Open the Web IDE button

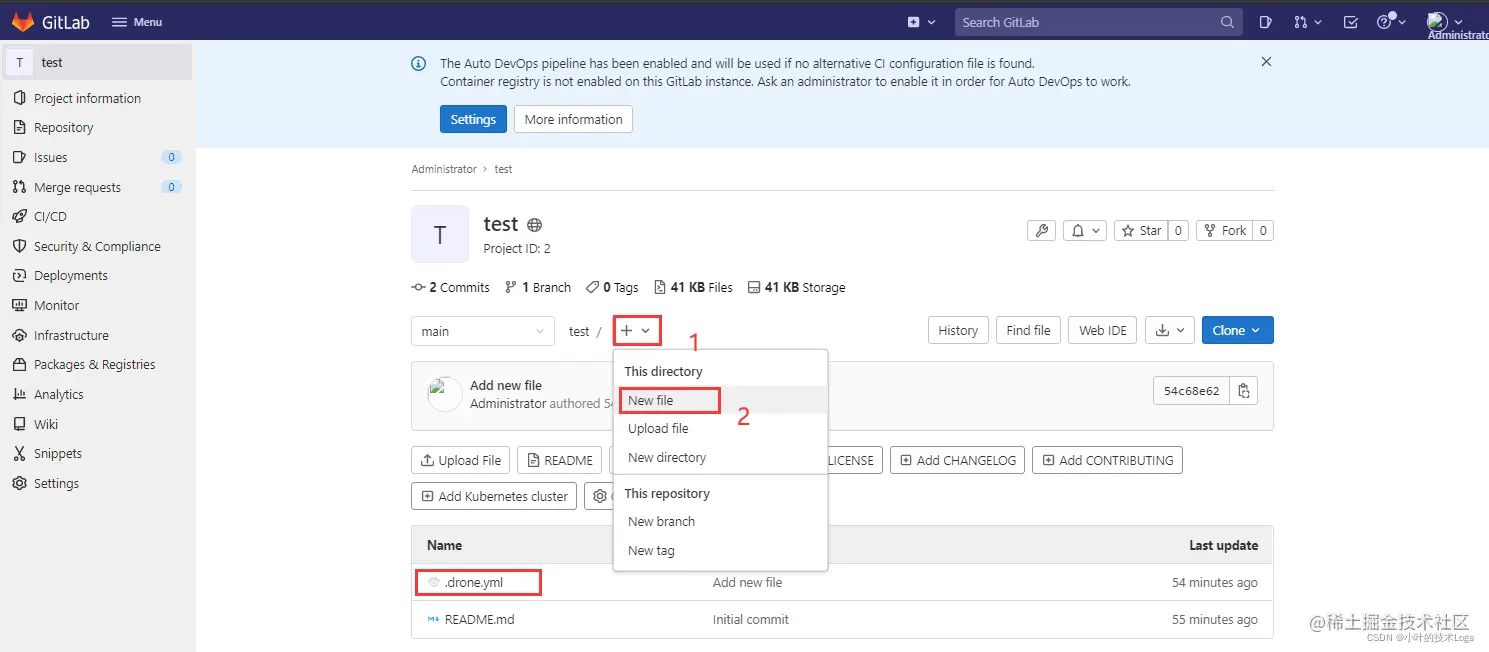point(1102,330)
